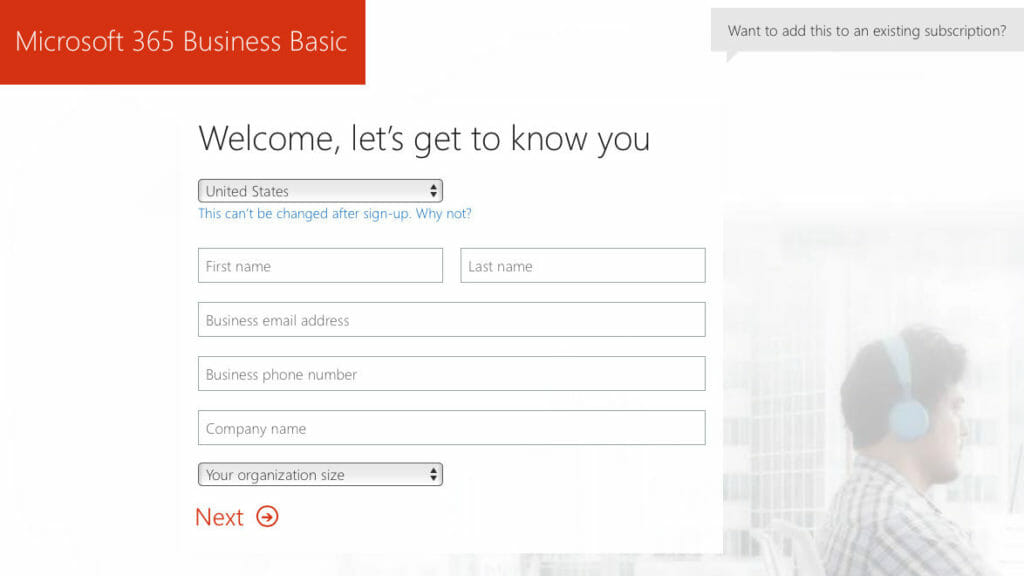Select the Company name input field
The image size is (1024, 576).
click(x=451, y=427)
